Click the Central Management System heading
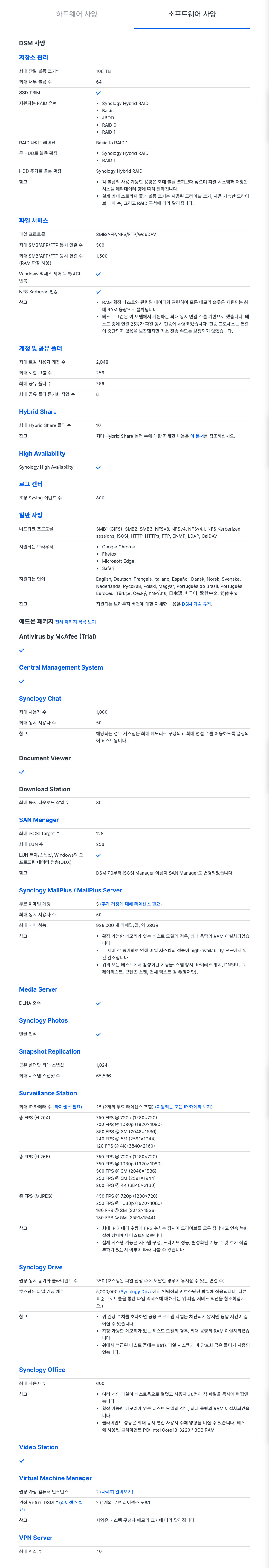Image resolution: width=269 pixels, height=1568 pixels. coord(61,668)
